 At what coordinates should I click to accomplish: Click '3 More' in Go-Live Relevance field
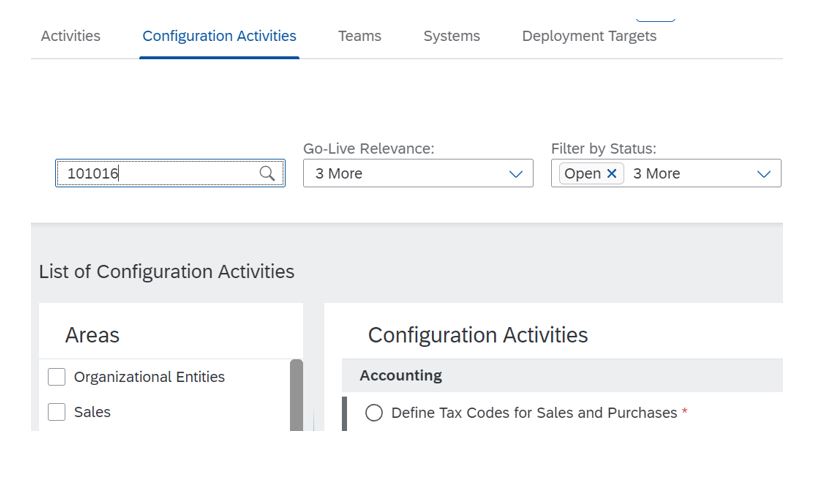(339, 174)
